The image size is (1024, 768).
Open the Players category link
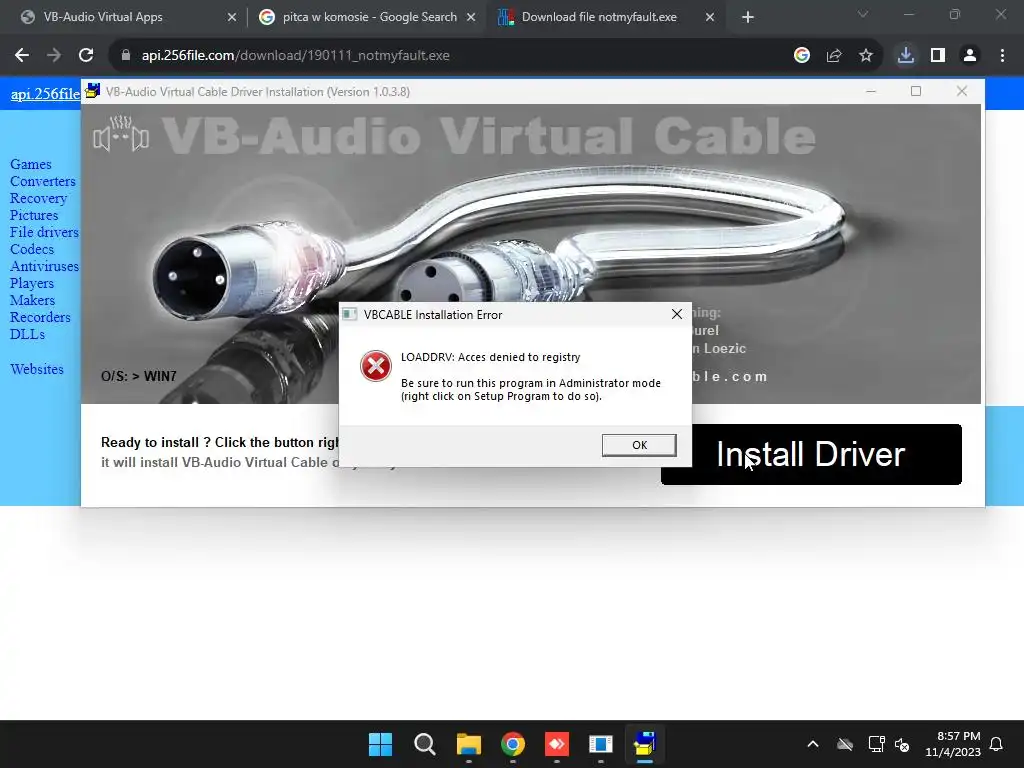point(32,283)
